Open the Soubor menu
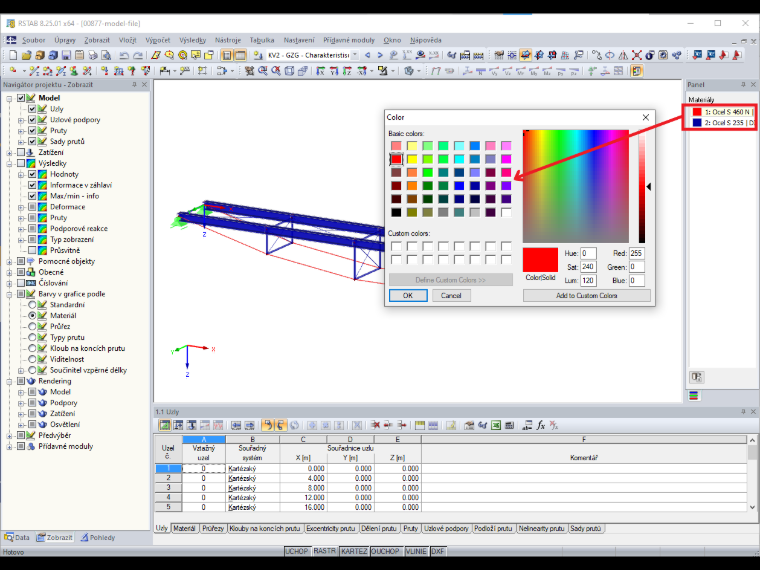Viewport: 760px width, 570px height. point(33,40)
